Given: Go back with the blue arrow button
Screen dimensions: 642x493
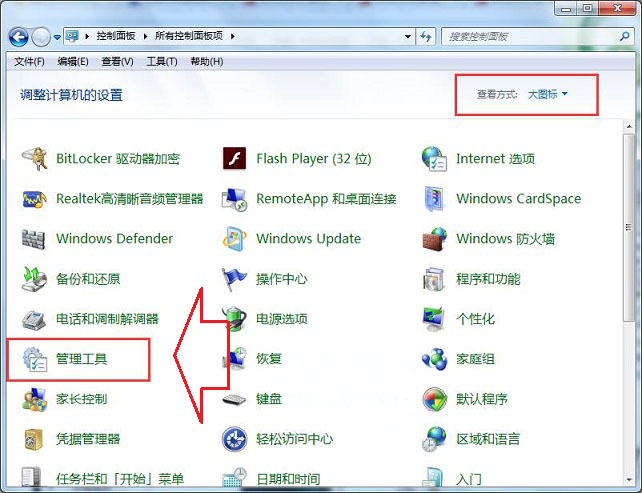Looking at the screenshot, I should [18, 37].
